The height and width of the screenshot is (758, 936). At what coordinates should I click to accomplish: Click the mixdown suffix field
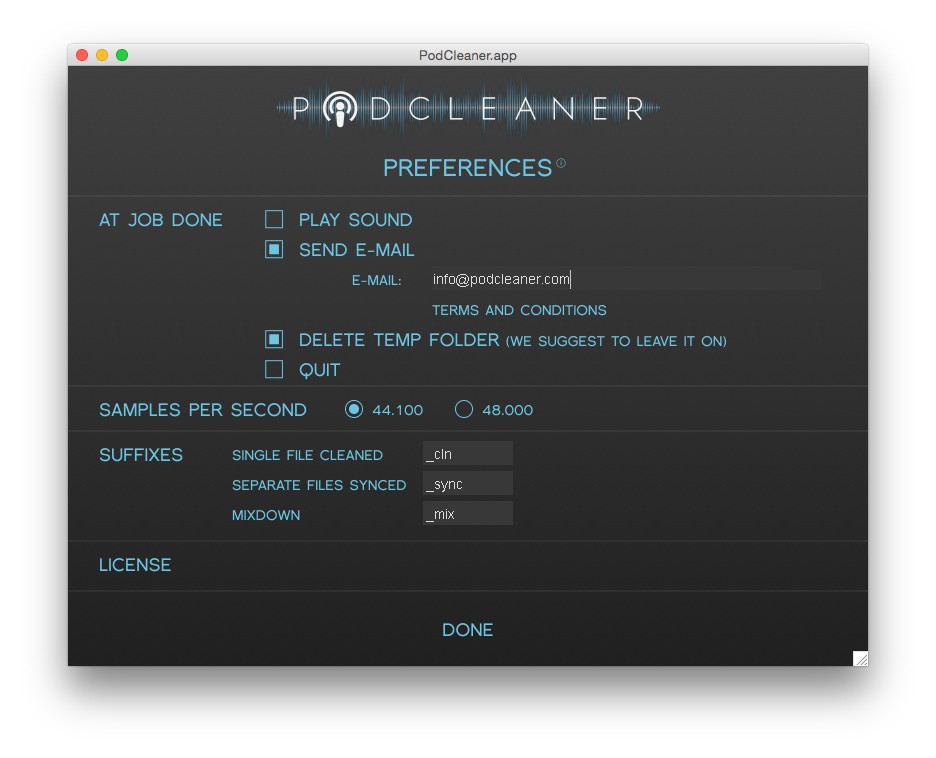click(467, 513)
